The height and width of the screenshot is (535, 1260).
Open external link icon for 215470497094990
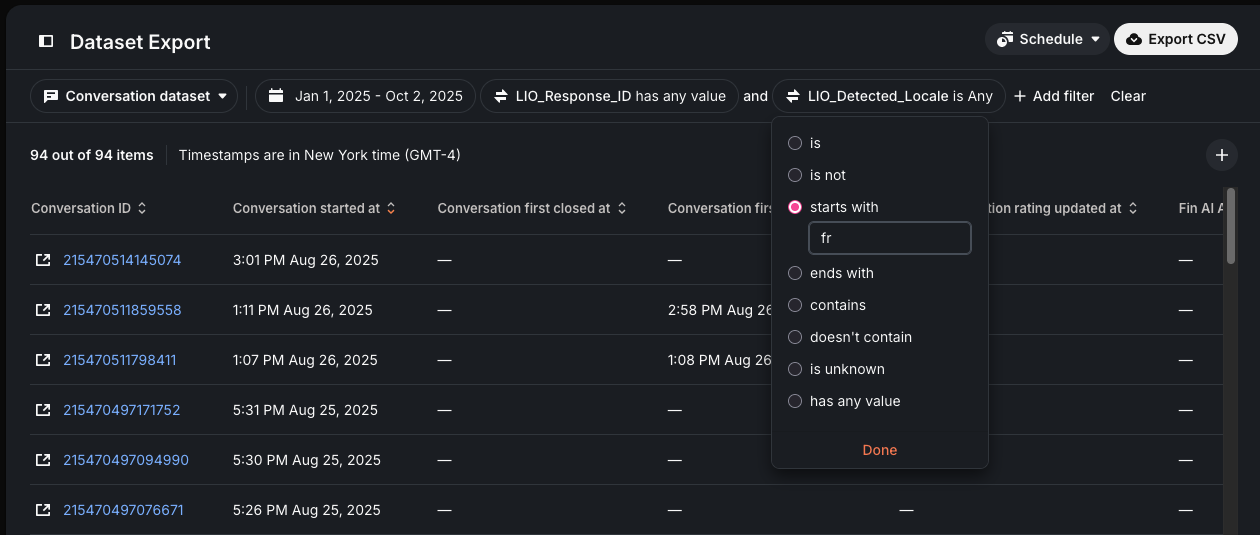[x=43, y=460]
